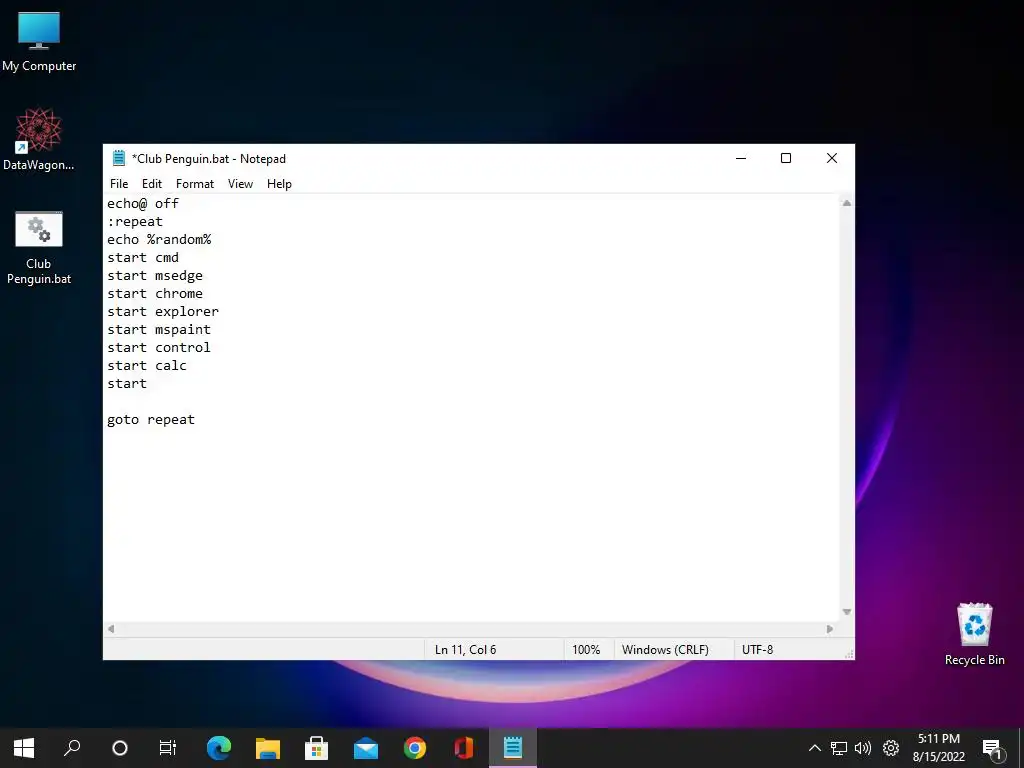The image size is (1024, 768).
Task: Maximize the Notepad window
Action: coord(786,158)
